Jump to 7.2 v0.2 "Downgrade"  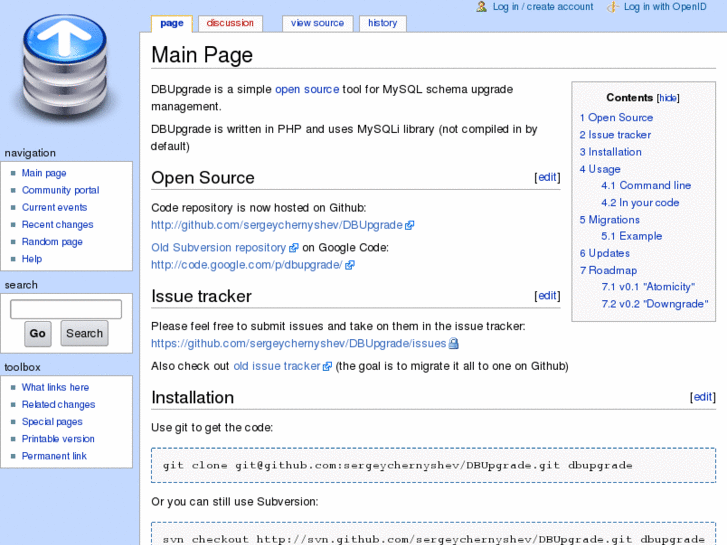655,304
